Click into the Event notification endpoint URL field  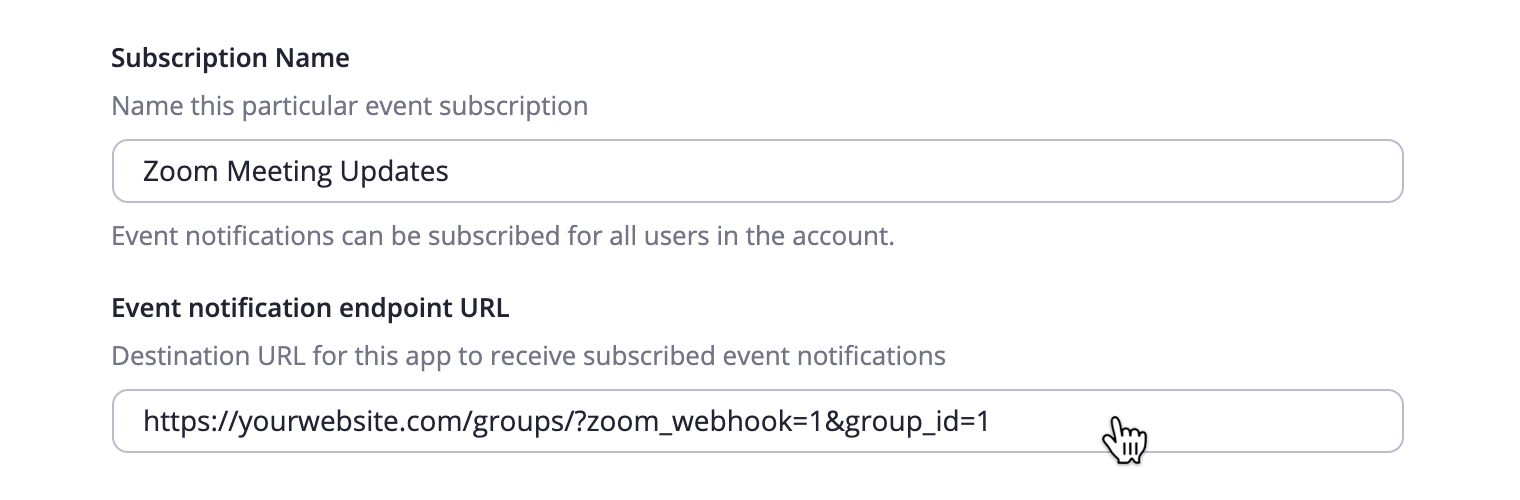[757, 421]
